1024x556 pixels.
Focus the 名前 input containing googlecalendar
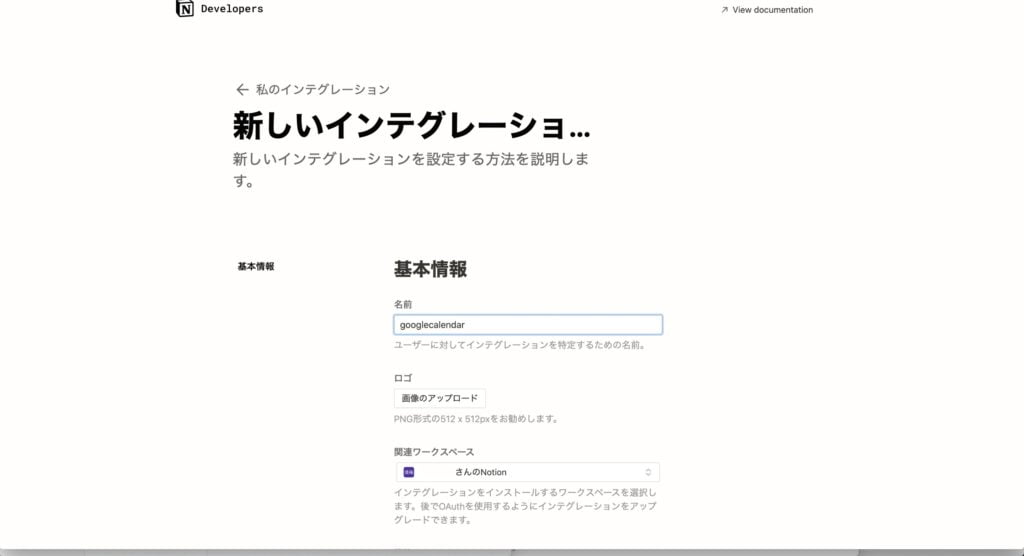pyautogui.click(x=527, y=325)
